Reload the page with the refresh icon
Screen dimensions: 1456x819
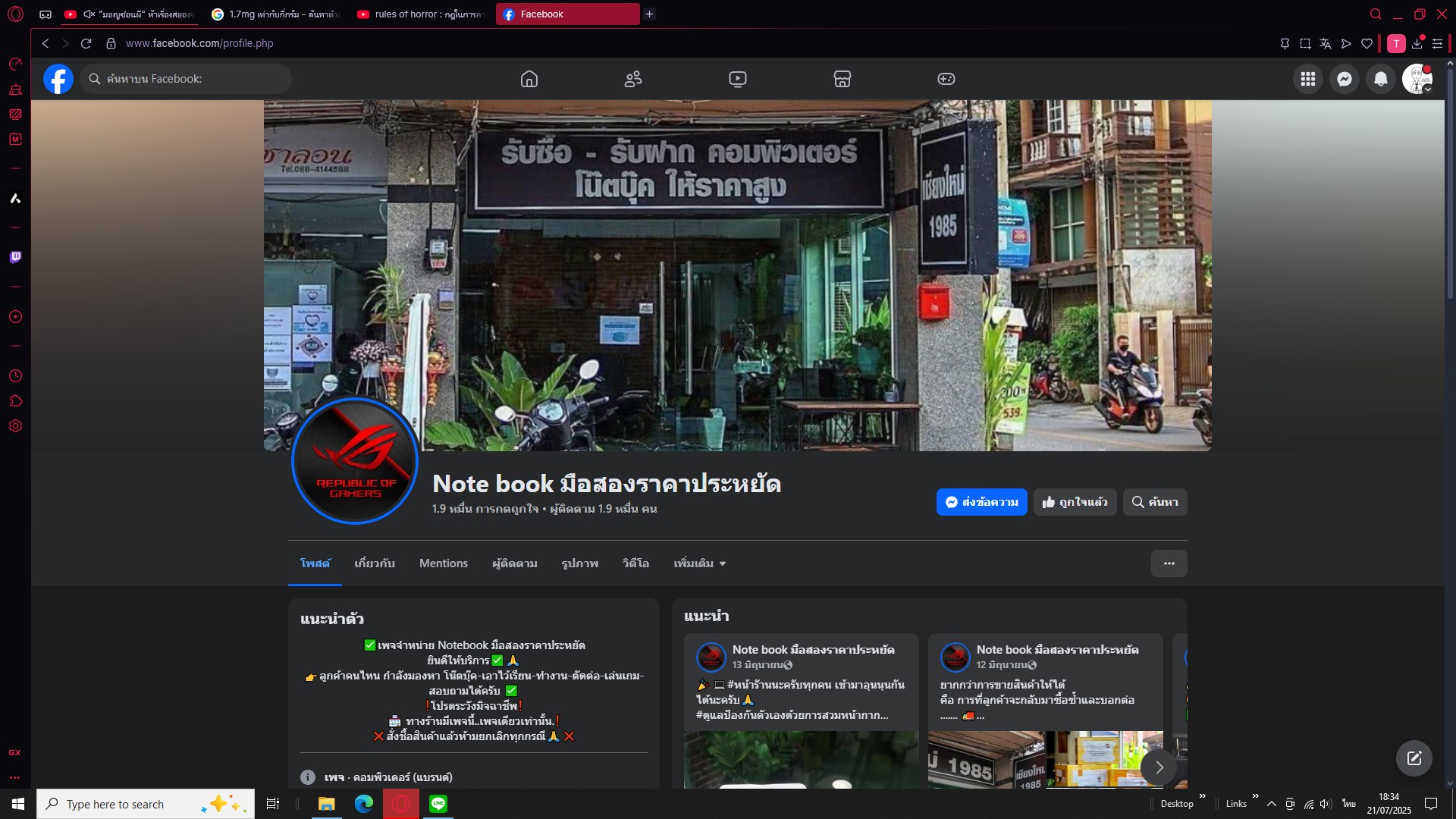pos(86,43)
